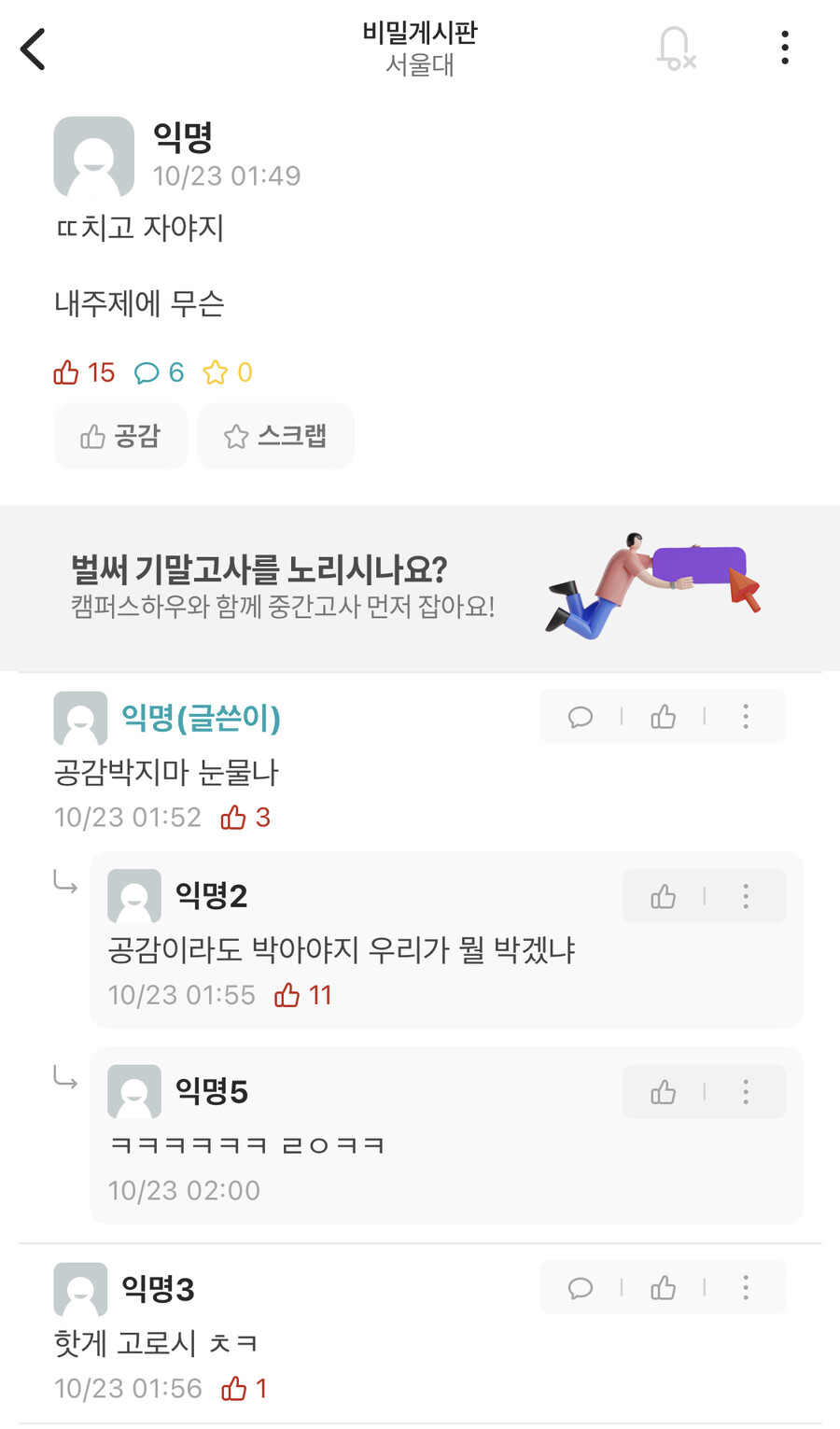Open the post's three-dot menu
This screenshot has height=1429, width=840.
point(785,49)
